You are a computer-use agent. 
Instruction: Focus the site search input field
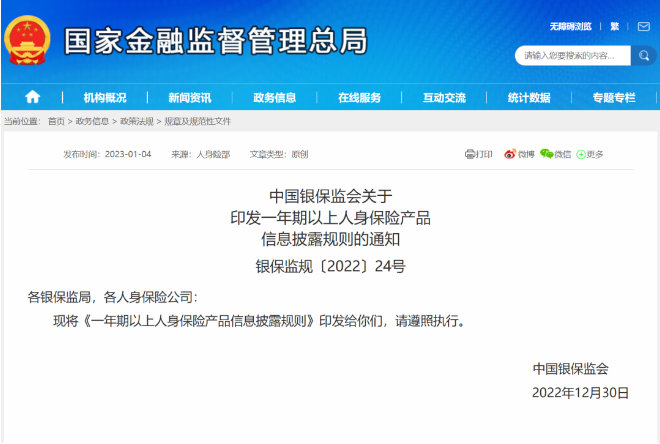click(x=573, y=56)
